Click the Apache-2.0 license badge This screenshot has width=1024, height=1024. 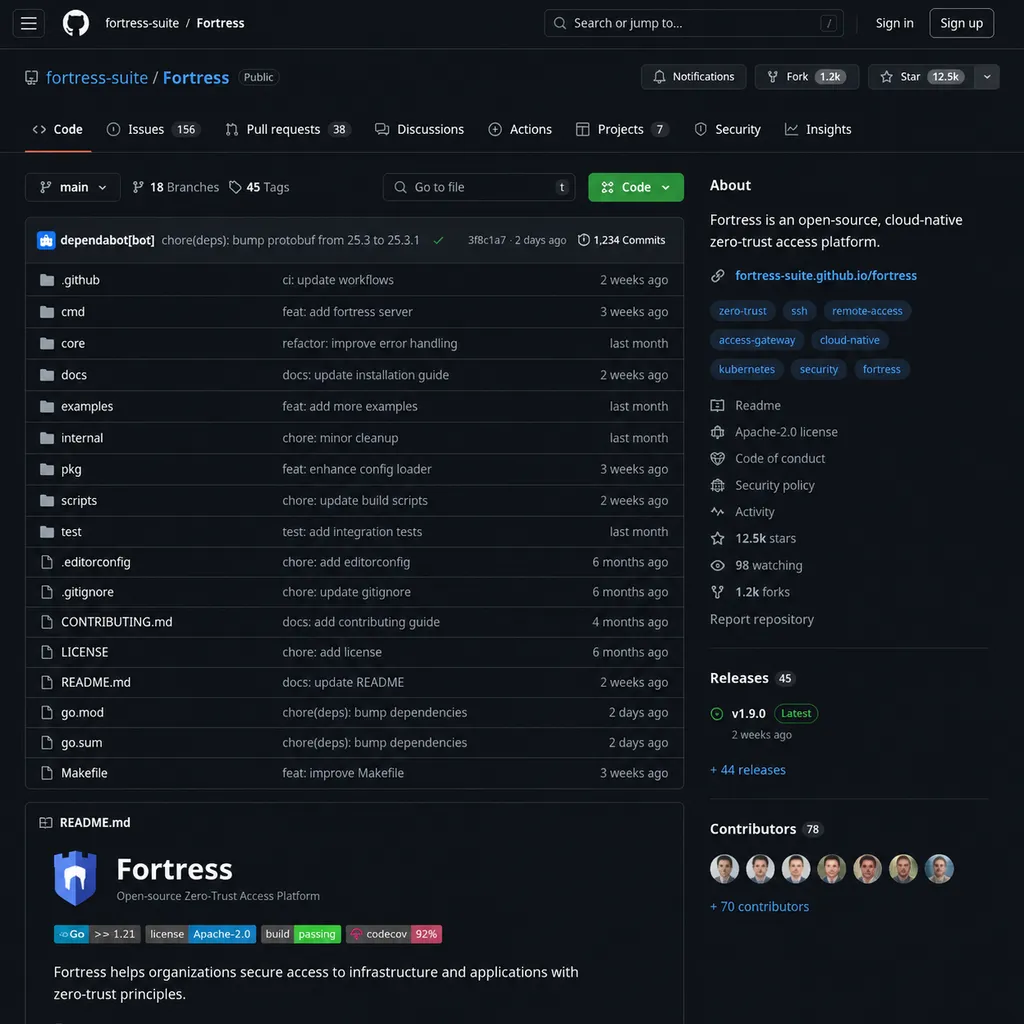pos(200,935)
